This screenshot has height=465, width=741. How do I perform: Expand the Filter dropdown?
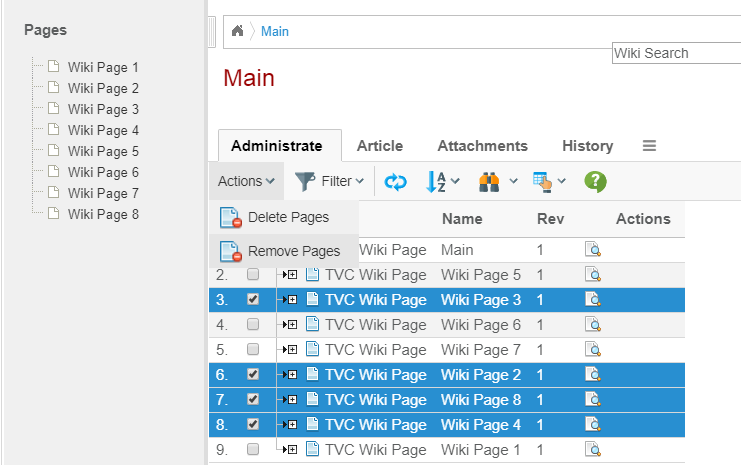click(329, 181)
